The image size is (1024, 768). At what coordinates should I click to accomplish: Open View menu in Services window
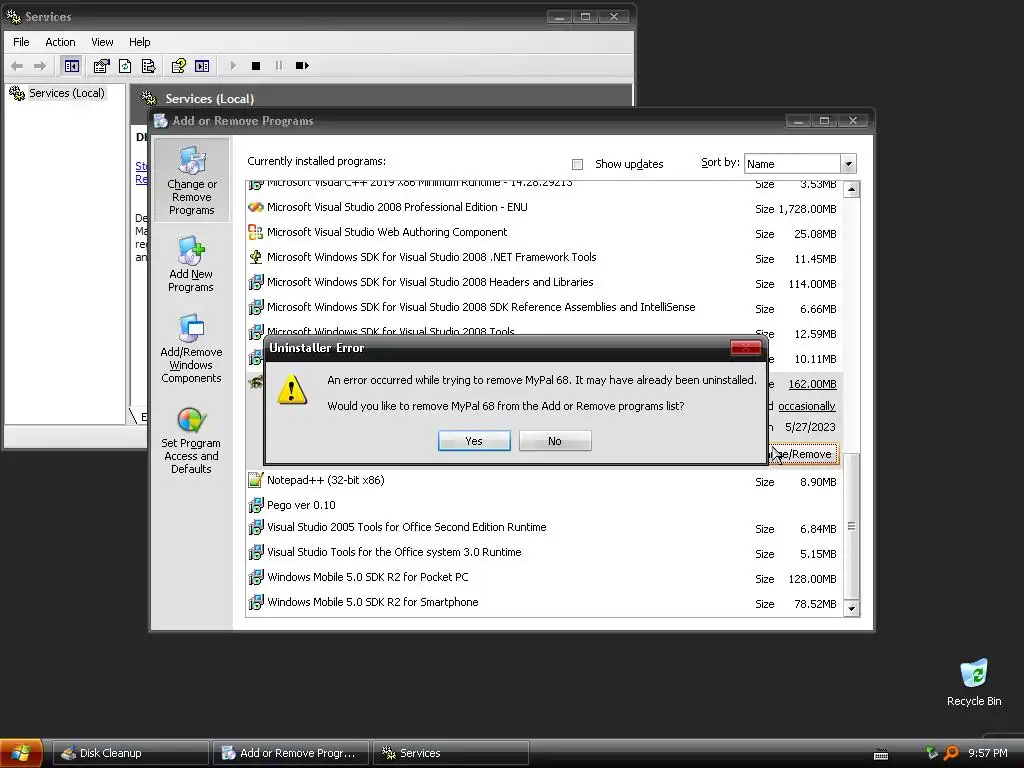tap(102, 42)
